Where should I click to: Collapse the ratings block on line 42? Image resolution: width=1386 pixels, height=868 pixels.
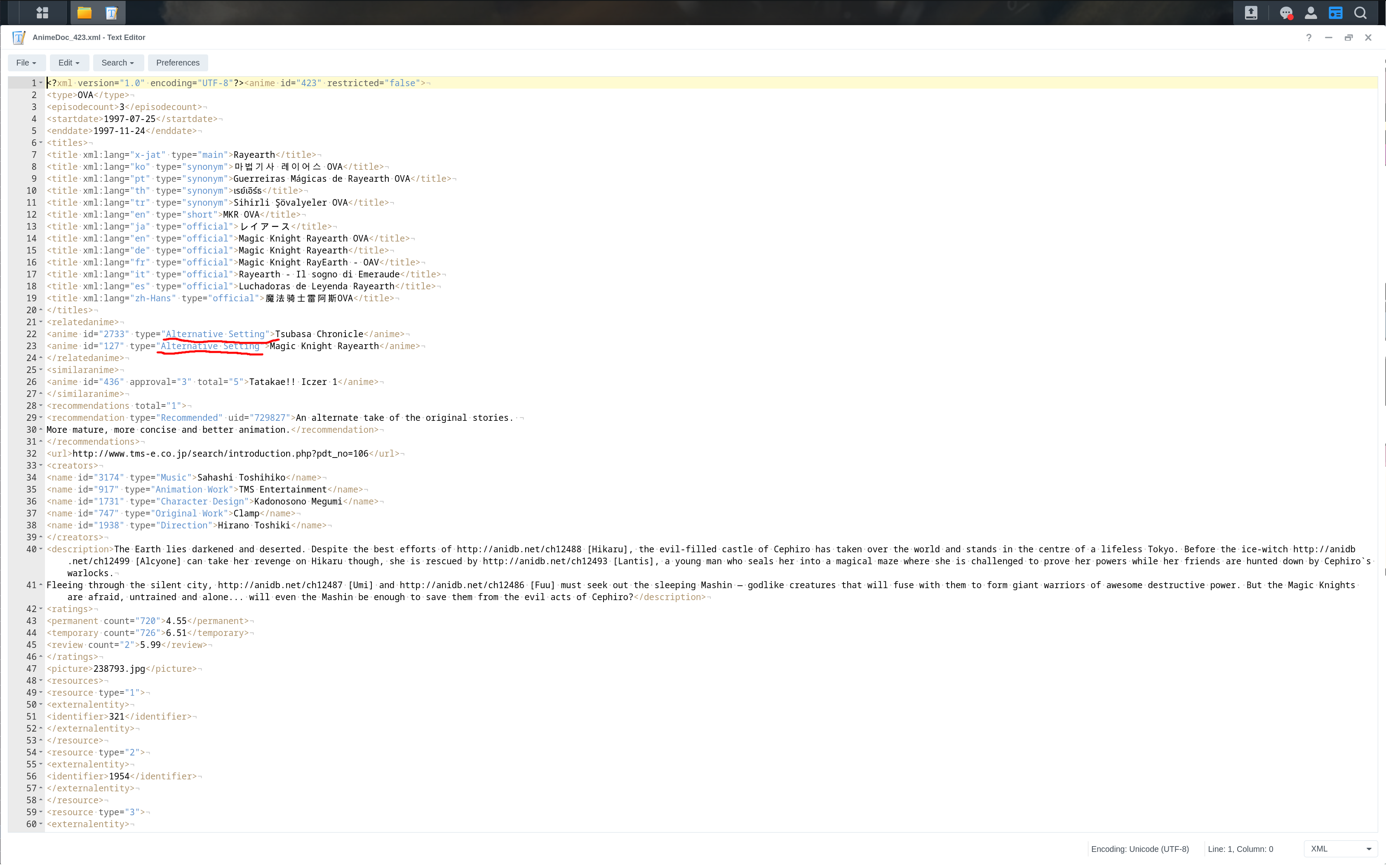[x=41, y=609]
